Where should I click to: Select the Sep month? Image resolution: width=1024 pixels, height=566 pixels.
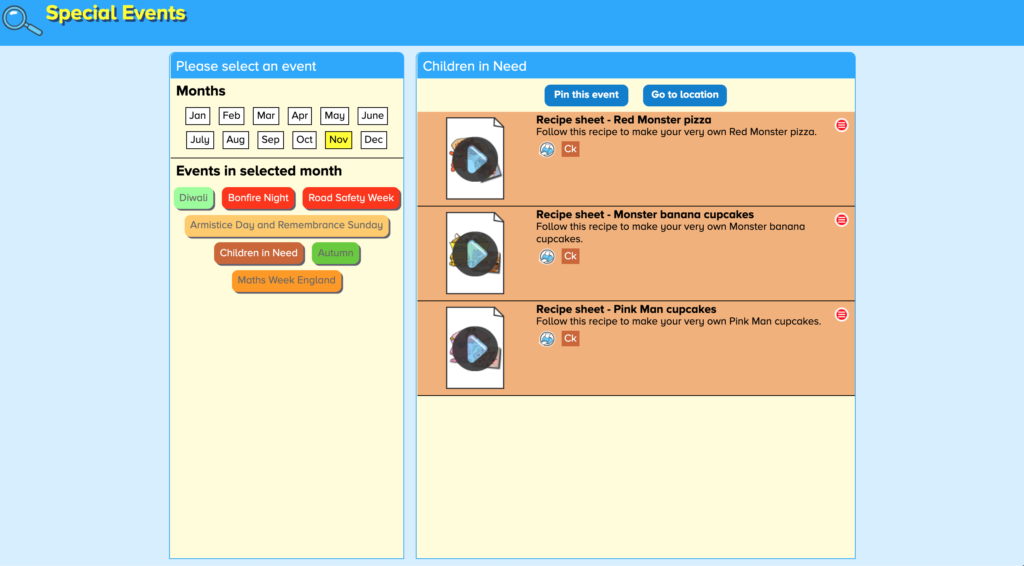tap(270, 140)
